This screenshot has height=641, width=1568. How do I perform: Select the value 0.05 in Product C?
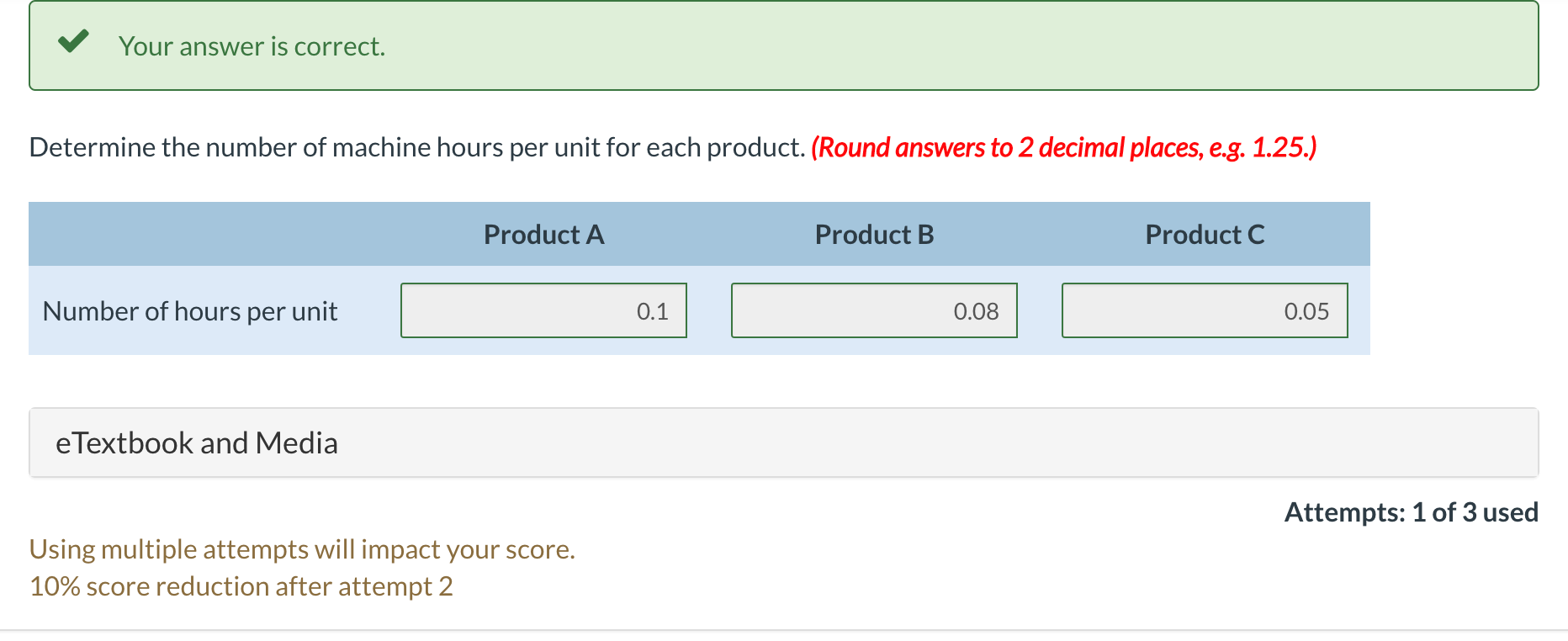point(1306,310)
